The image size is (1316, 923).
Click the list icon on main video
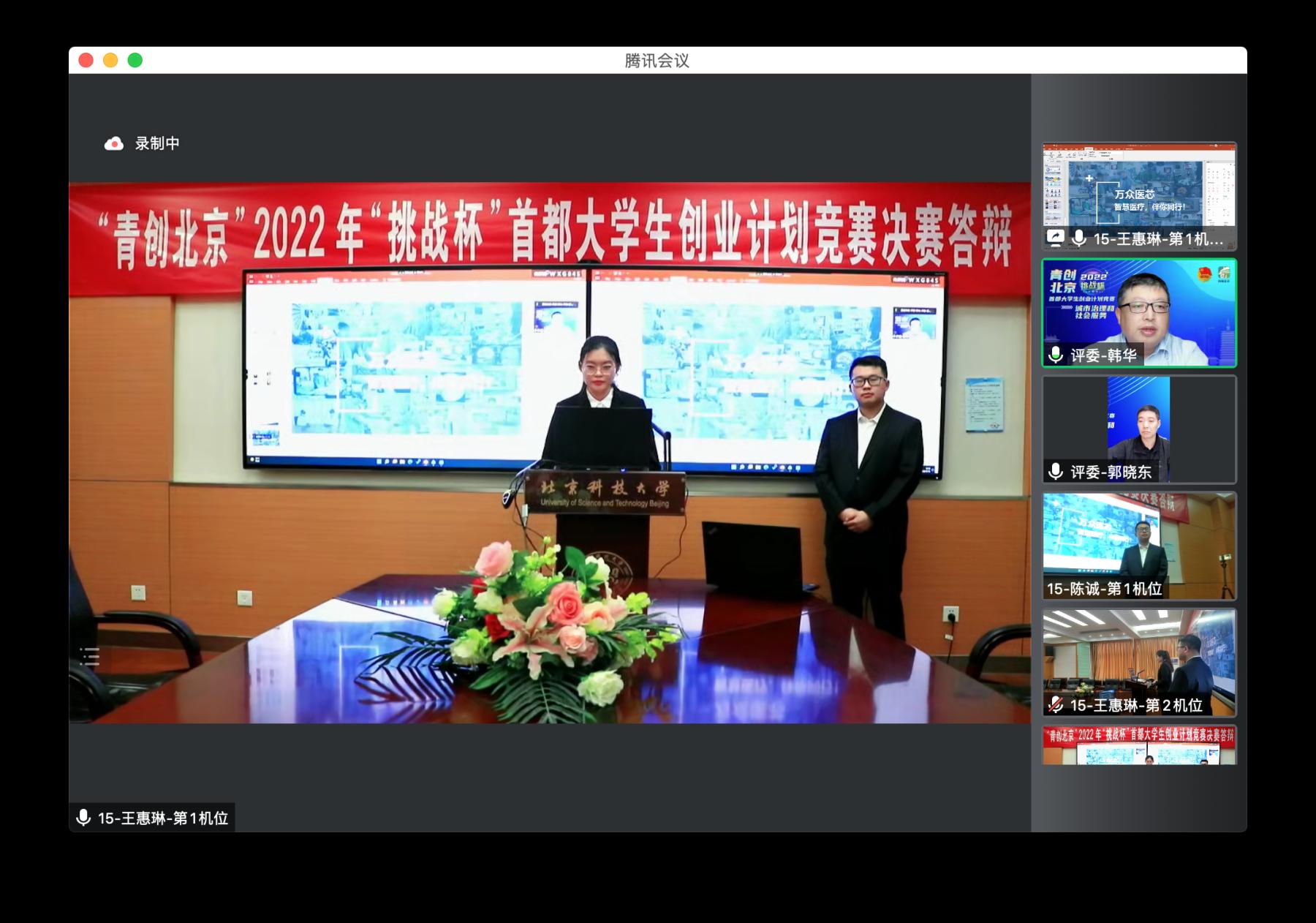pyautogui.click(x=89, y=656)
